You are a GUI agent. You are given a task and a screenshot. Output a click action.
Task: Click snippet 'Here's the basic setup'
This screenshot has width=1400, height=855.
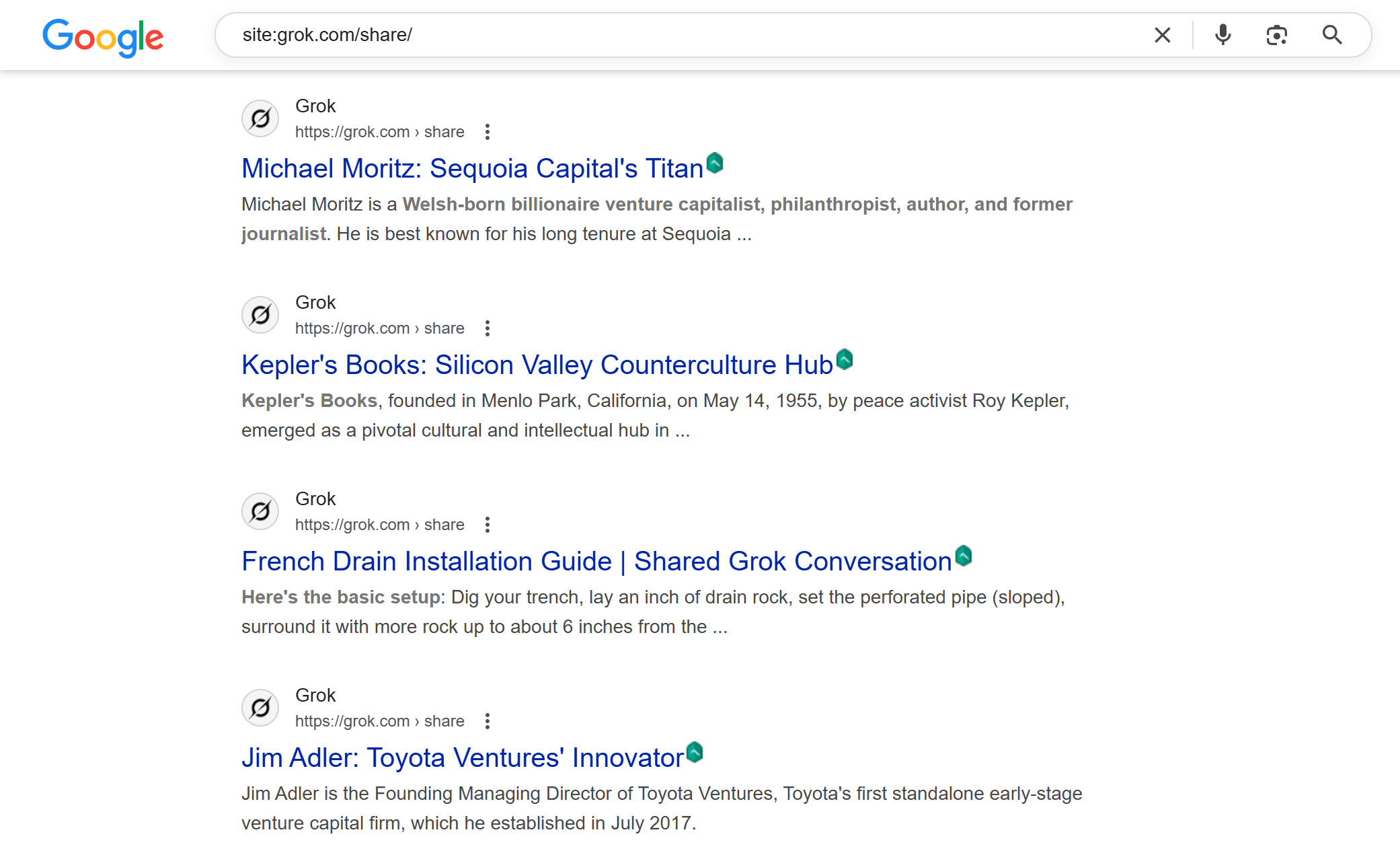coord(341,597)
